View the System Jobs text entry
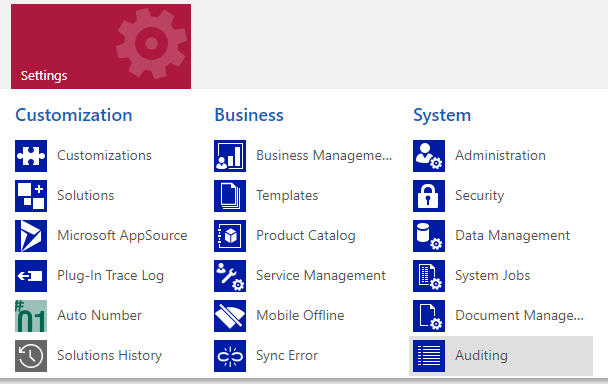Screen dimensions: 608x385 tap(493, 276)
